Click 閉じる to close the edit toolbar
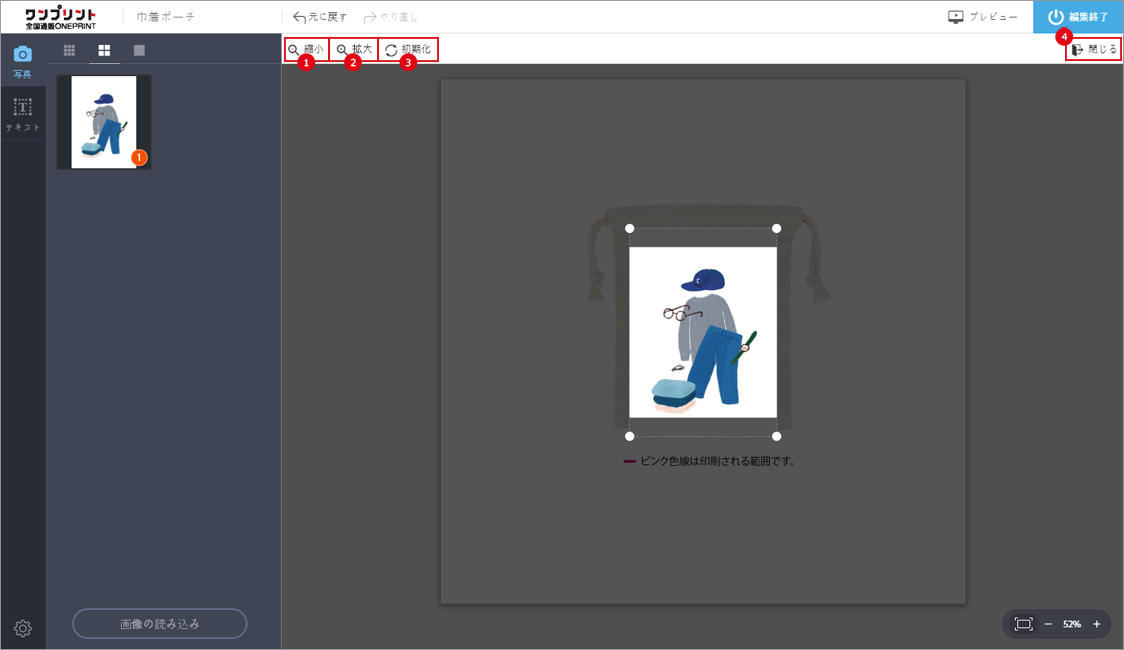The width and height of the screenshot is (1124, 650). [x=1094, y=49]
